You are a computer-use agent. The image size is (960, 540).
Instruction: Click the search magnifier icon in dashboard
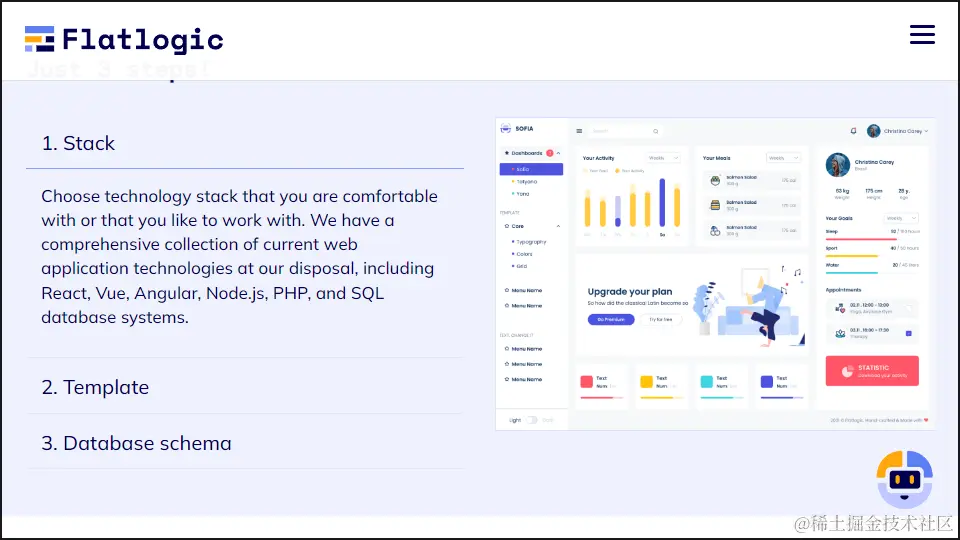click(656, 131)
